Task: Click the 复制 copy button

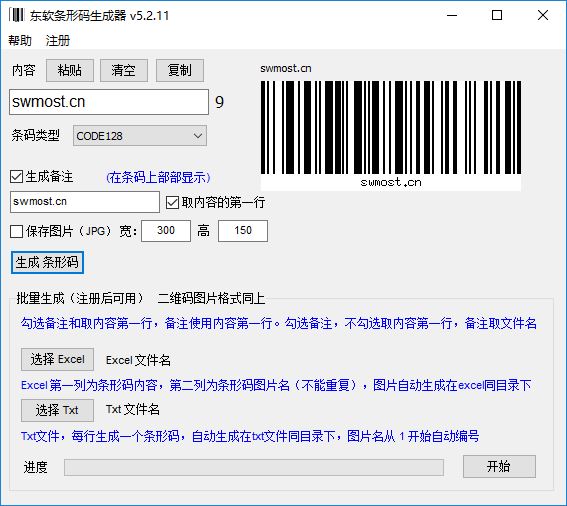Action: tap(180, 70)
